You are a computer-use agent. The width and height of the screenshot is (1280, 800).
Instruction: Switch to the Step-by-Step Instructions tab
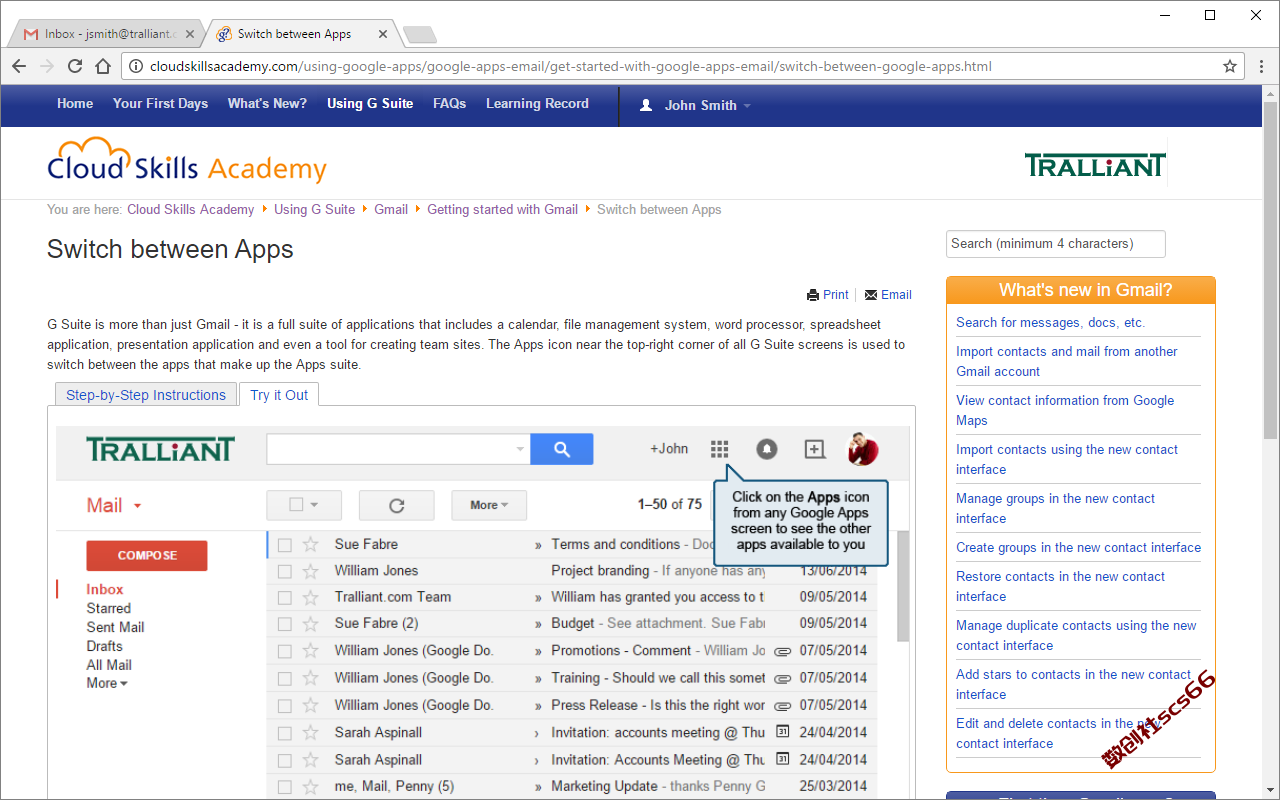pyautogui.click(x=146, y=395)
